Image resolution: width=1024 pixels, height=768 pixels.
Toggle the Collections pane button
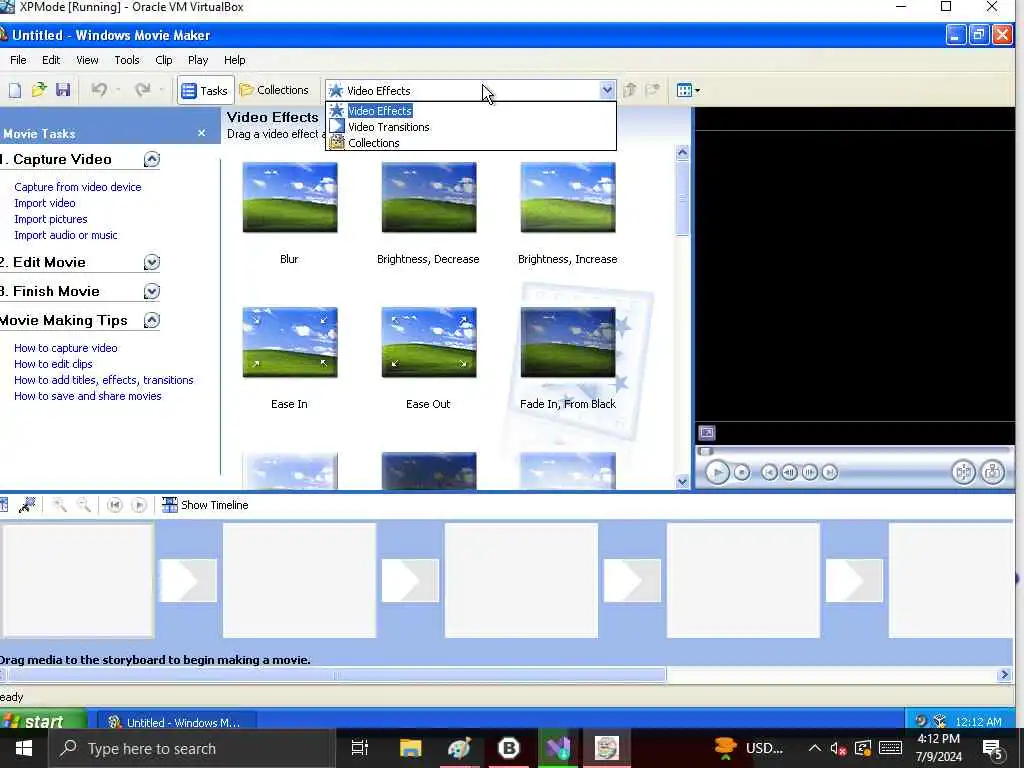pyautogui.click(x=274, y=90)
